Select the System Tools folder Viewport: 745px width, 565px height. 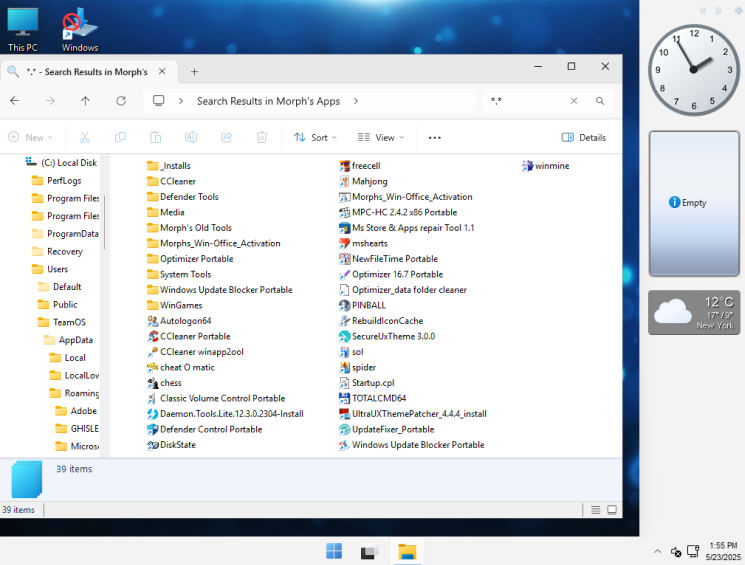point(179,274)
